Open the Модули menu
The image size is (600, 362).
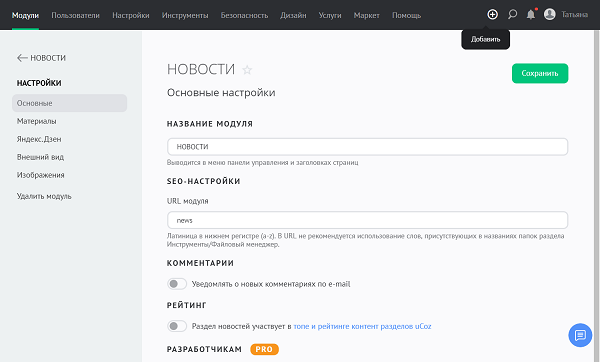[25, 15]
